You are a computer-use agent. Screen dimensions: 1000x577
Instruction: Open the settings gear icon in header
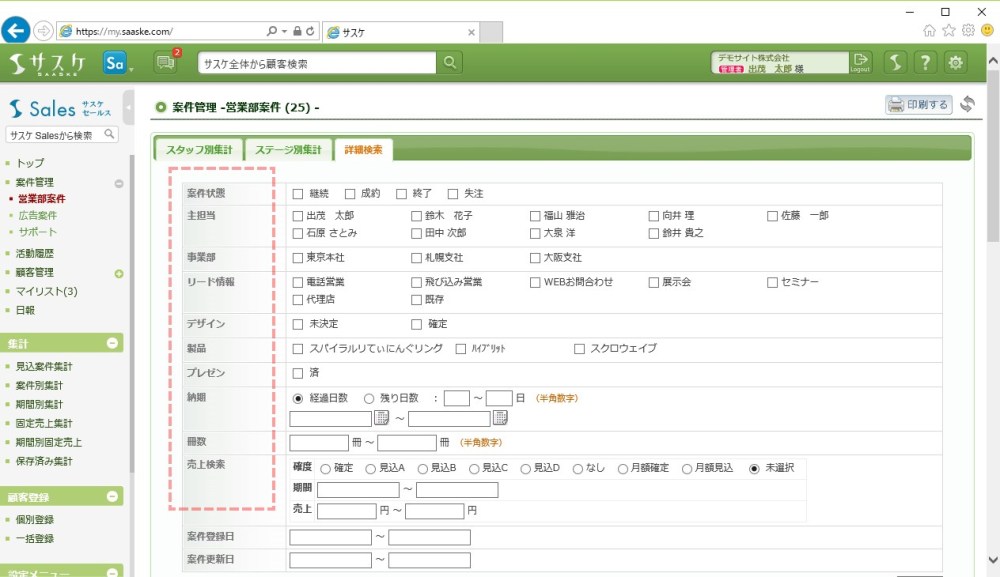[957, 63]
